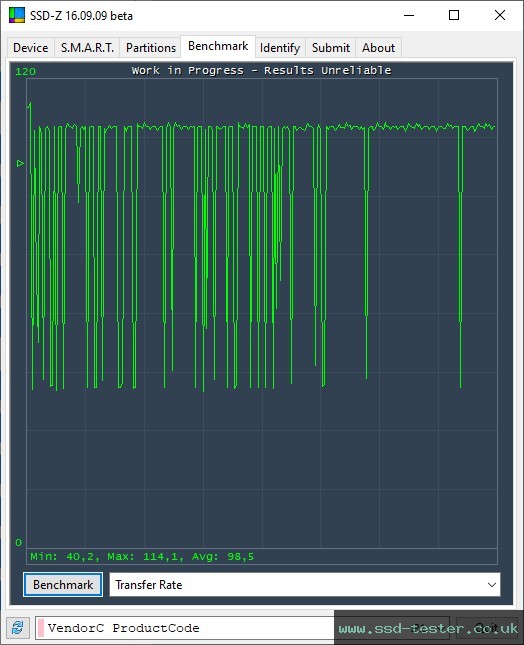Click the Benchmark tab
Screen dimensions: 524x645
(218, 46)
